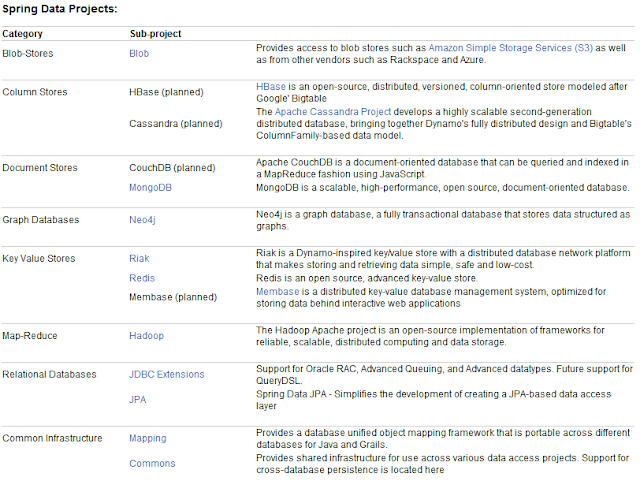Click the Common Infrastructure category cell
This screenshot has width=640, height=481.
pos(52,438)
